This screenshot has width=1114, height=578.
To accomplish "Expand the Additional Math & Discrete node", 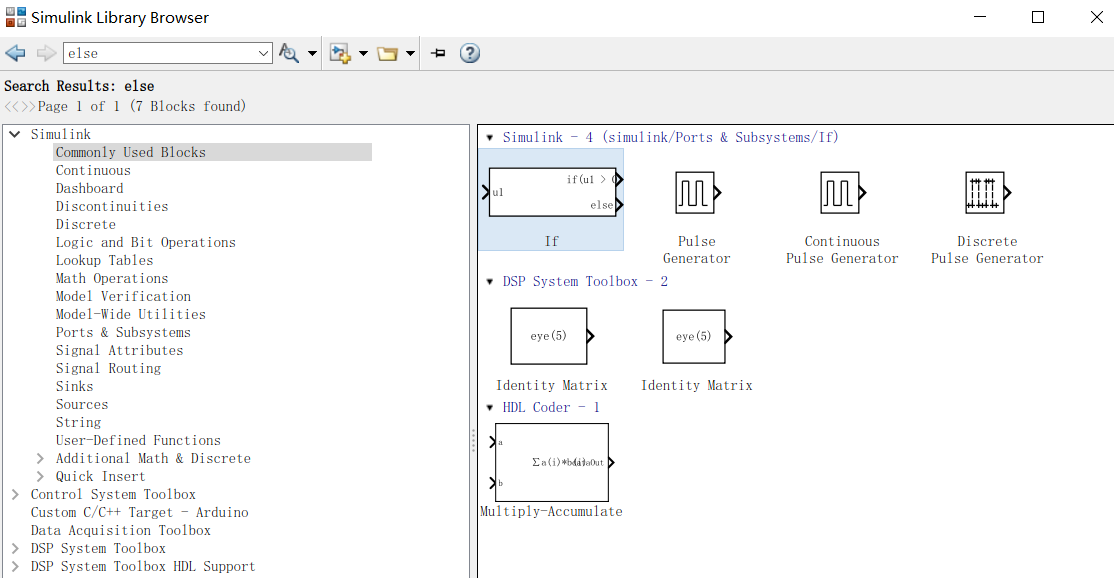I will pos(40,458).
